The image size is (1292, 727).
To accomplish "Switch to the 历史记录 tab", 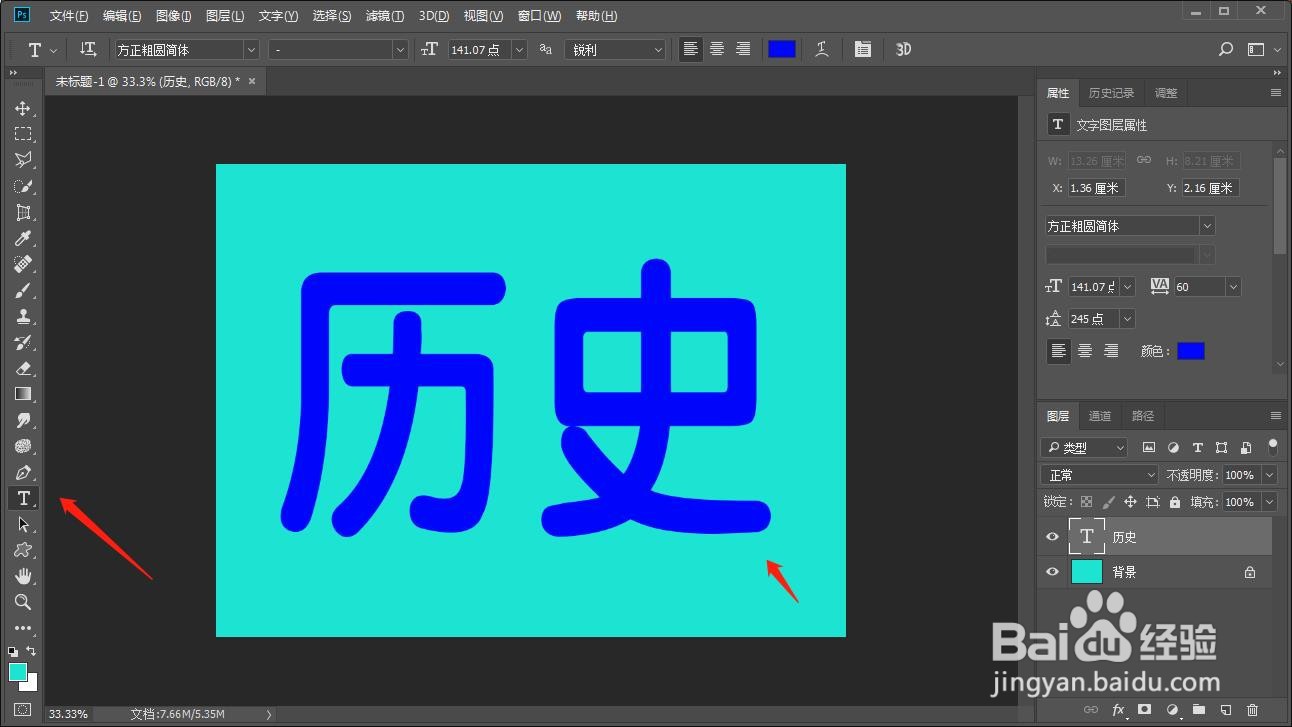I will 1111,93.
